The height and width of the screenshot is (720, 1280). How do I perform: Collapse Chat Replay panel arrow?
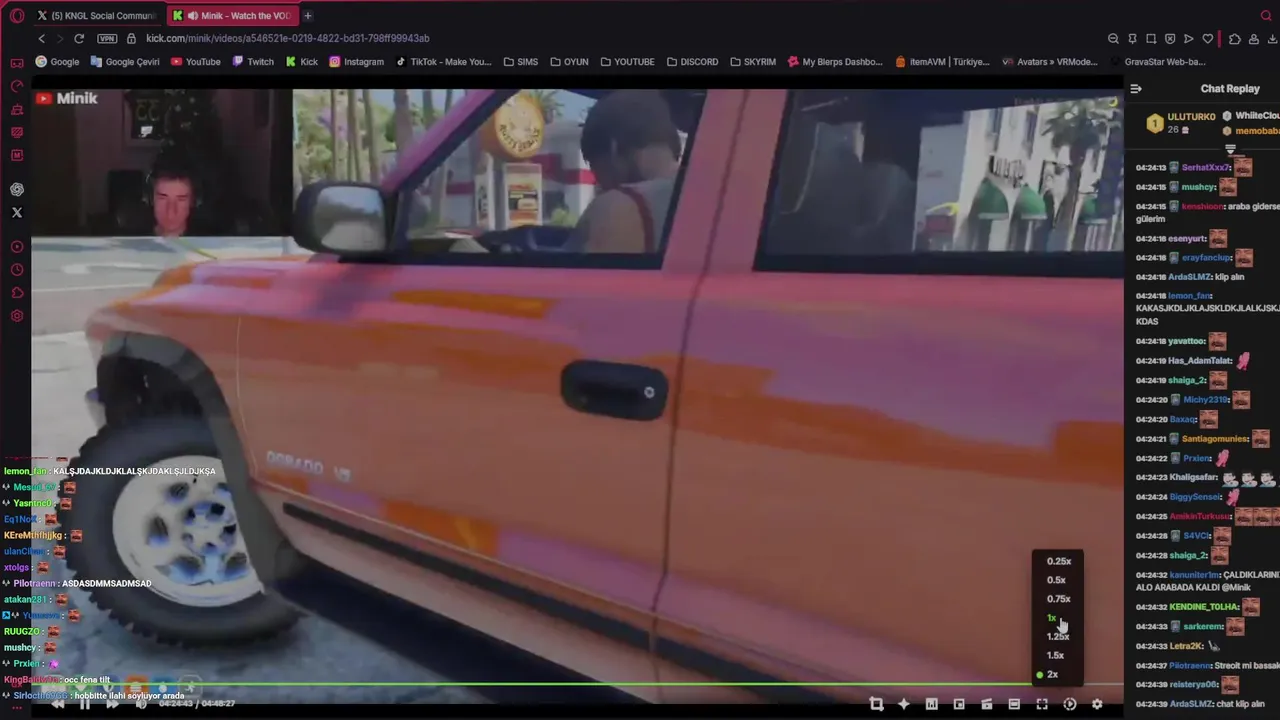1136,89
